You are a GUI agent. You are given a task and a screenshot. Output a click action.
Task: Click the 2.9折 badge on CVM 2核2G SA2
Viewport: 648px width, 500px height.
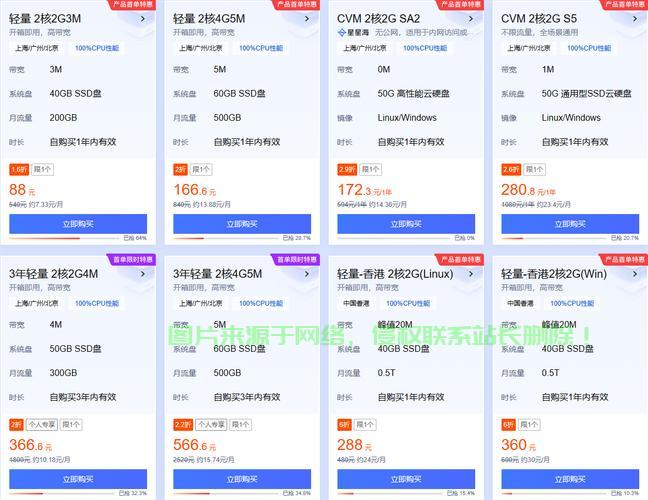347,169
